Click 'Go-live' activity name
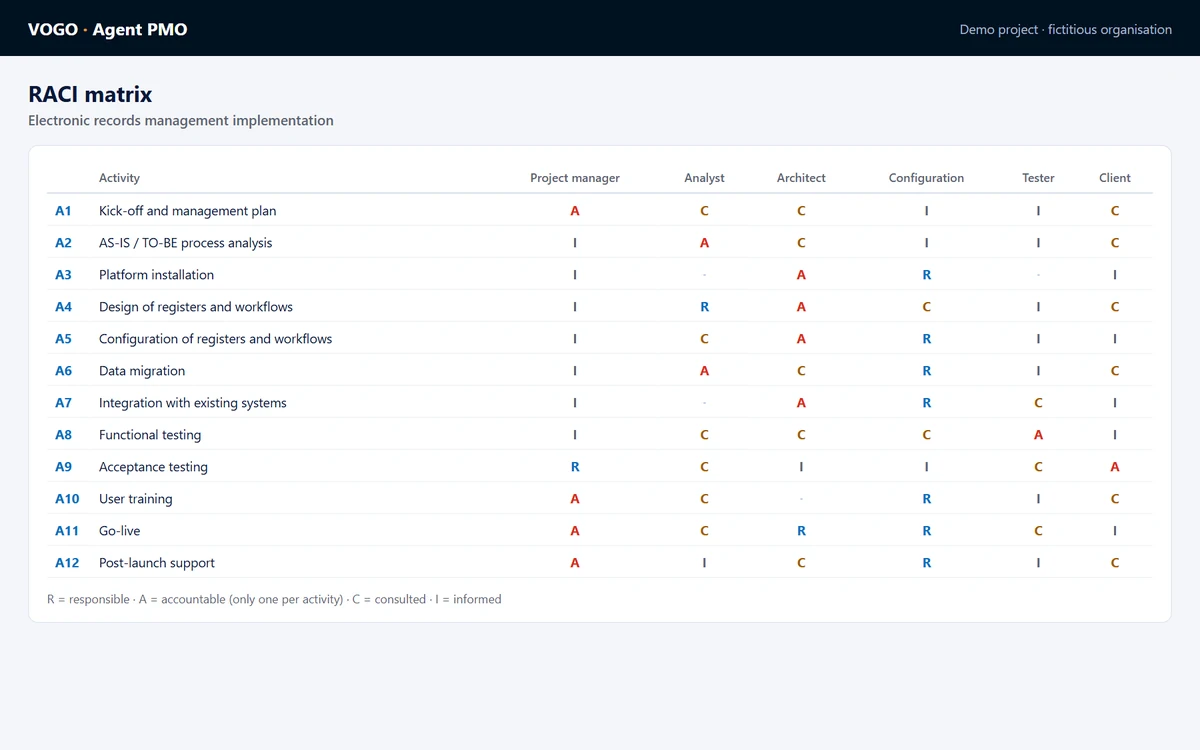1200x750 pixels. click(x=119, y=531)
